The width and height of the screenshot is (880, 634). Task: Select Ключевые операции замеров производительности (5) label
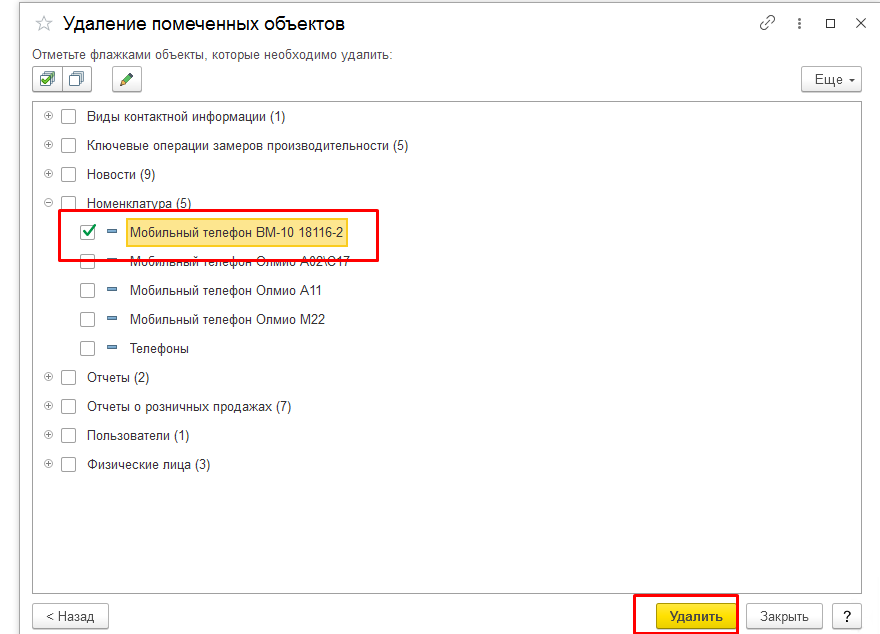[248, 146]
